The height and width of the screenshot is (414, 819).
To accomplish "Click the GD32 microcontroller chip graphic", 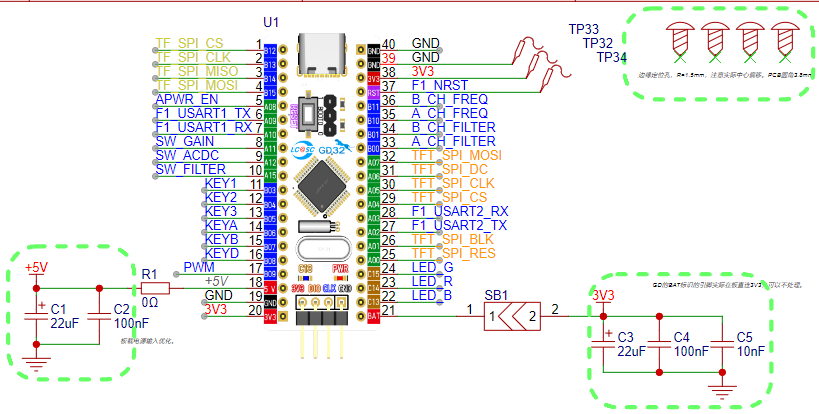I will point(321,188).
